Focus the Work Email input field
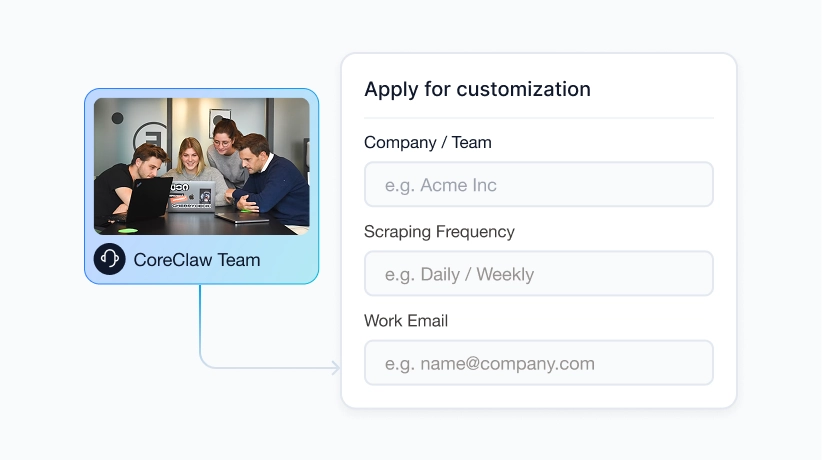Screen dimensions: 822x460 point(538,363)
